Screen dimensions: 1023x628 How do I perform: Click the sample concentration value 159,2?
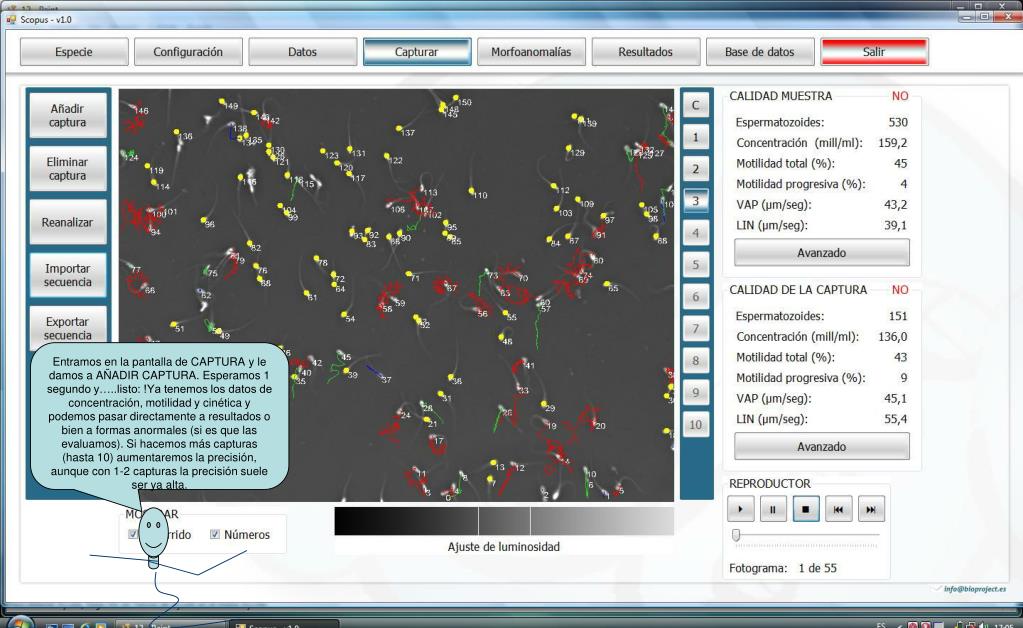click(893, 143)
